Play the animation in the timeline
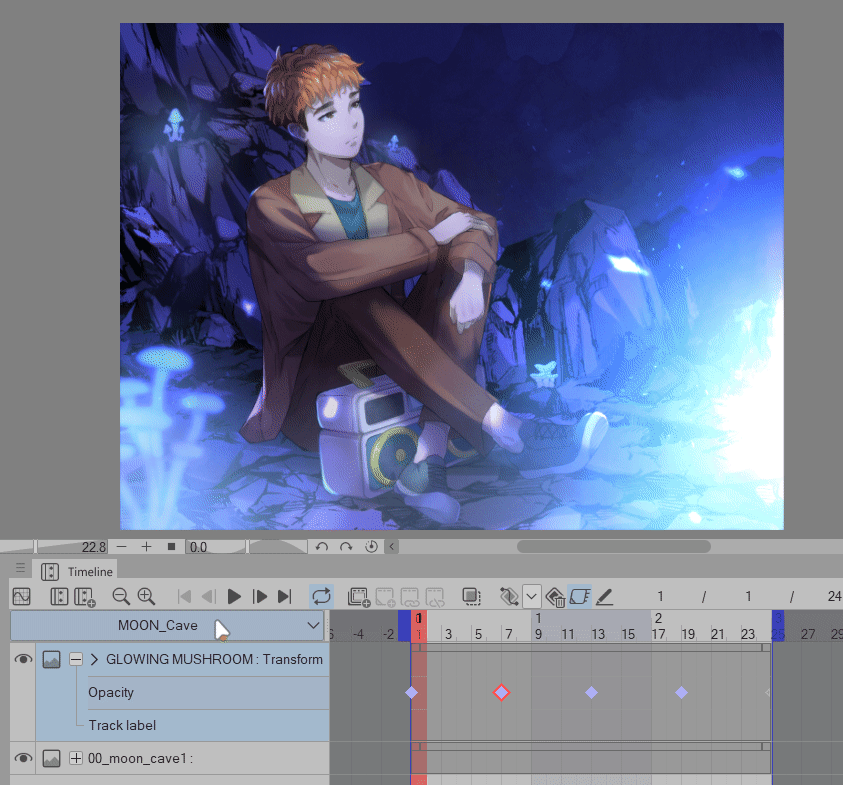 coord(234,596)
